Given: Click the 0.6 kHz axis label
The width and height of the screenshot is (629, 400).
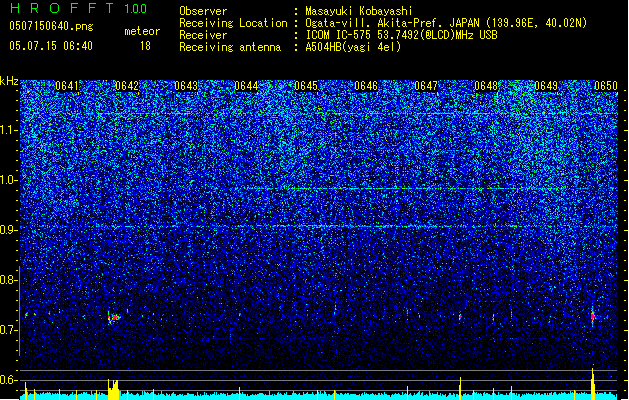Looking at the screenshot, I should coord(9,380).
